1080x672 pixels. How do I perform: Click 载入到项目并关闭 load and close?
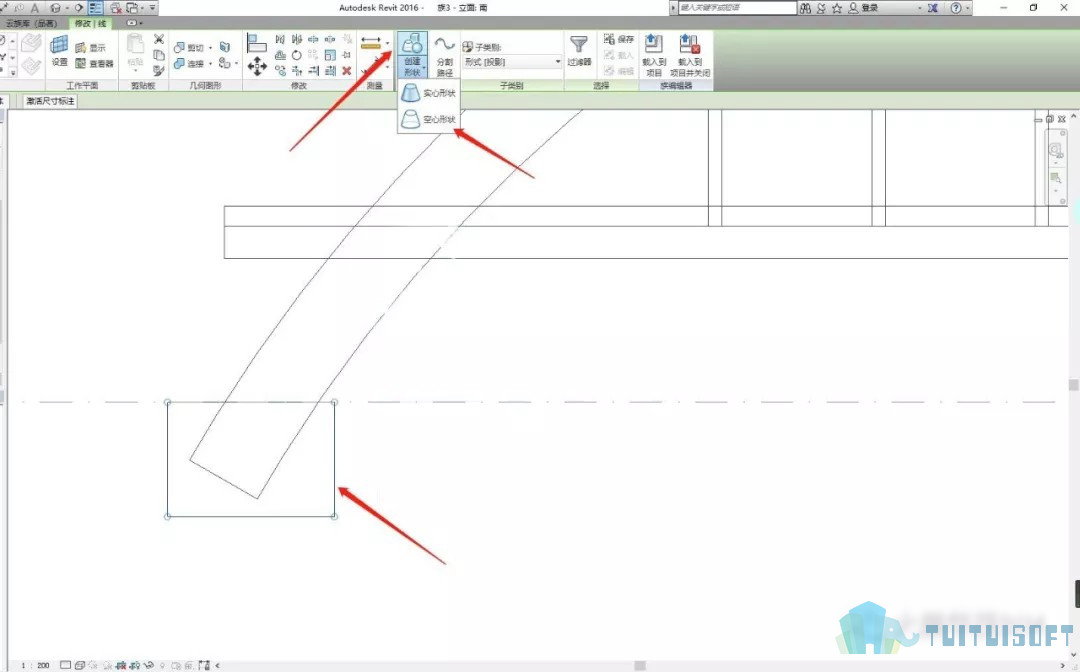[689, 54]
